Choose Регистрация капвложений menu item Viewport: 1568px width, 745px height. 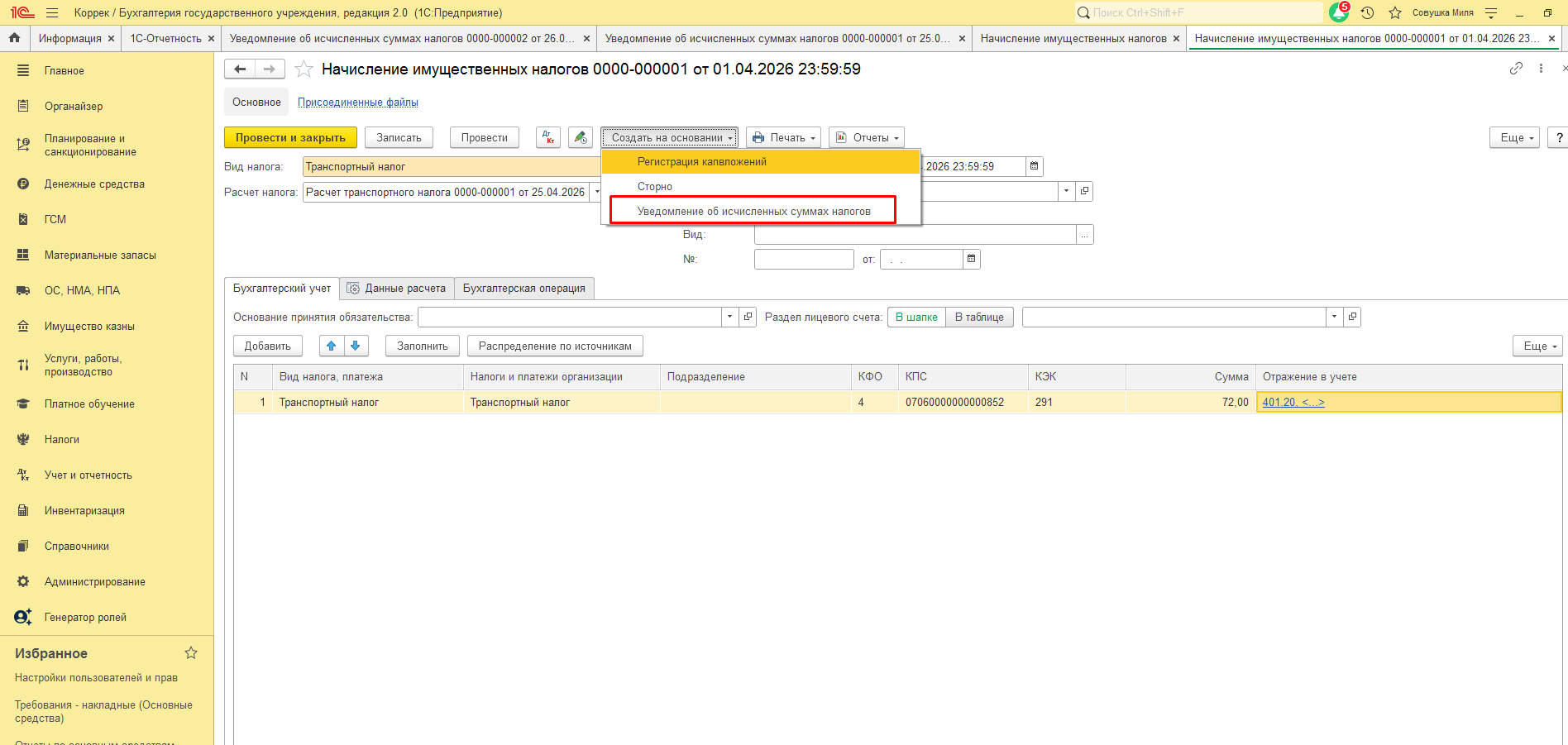[761, 161]
